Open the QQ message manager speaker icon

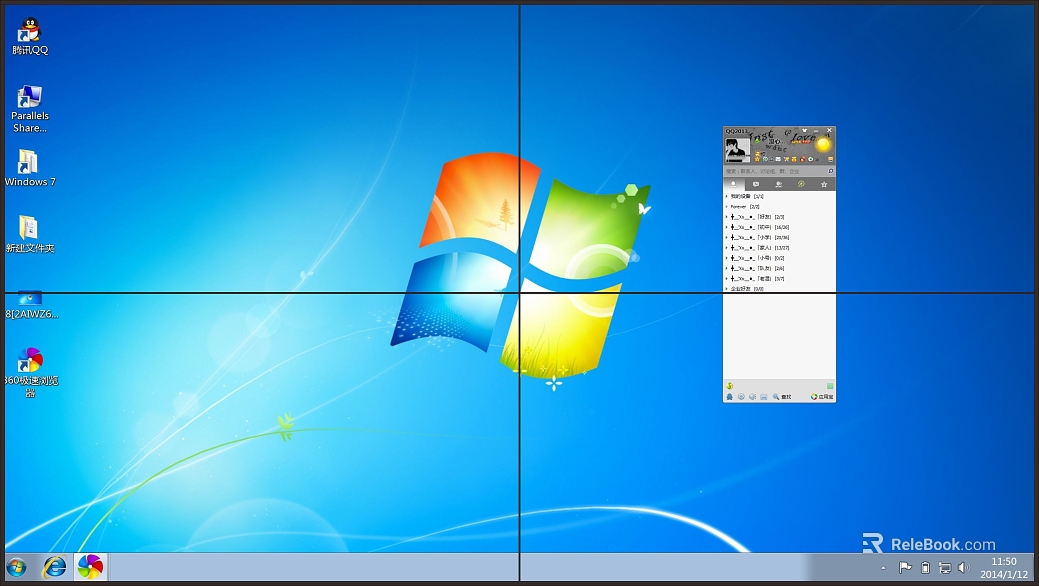point(752,396)
